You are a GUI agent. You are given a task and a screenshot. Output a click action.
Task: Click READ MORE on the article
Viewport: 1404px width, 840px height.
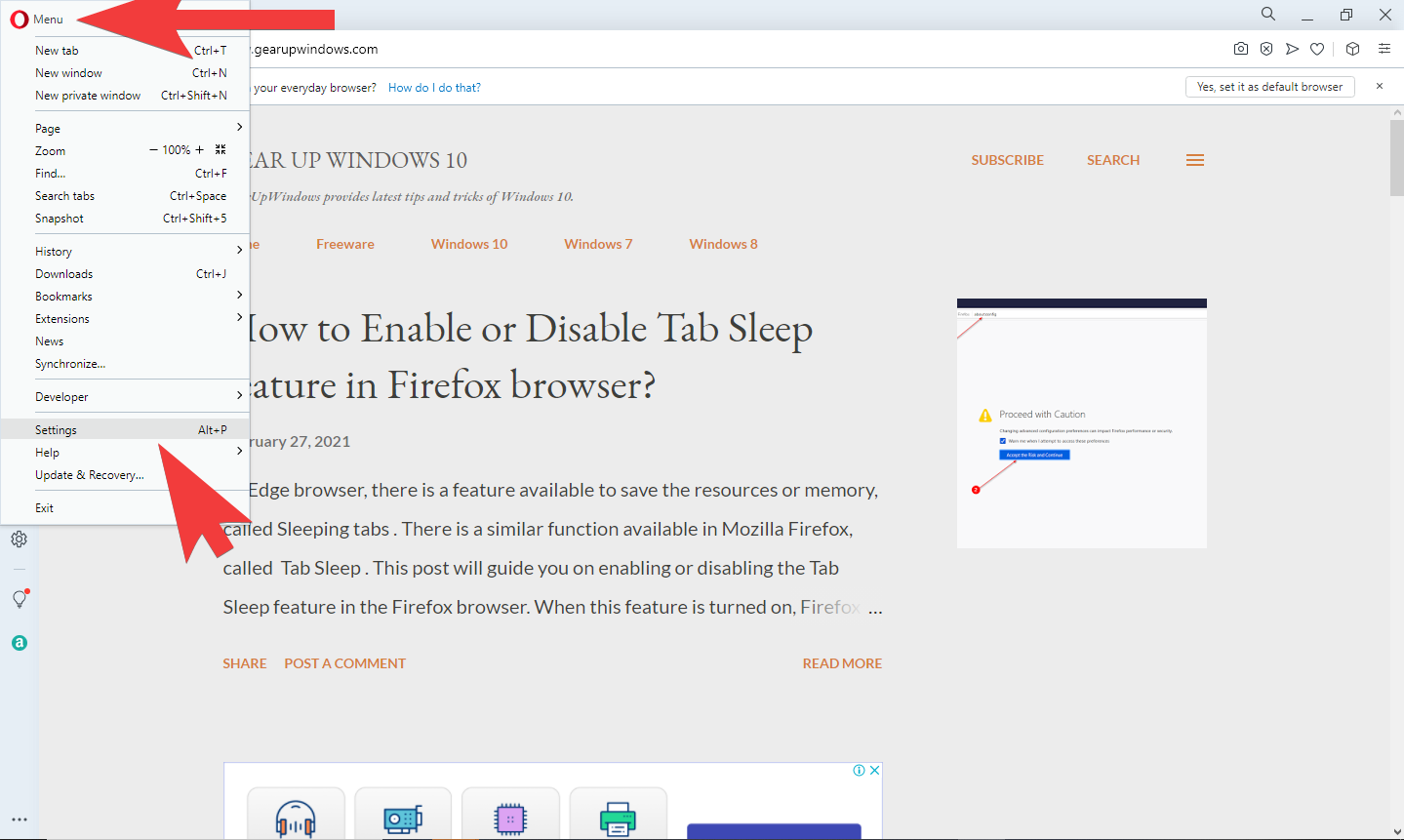click(842, 663)
